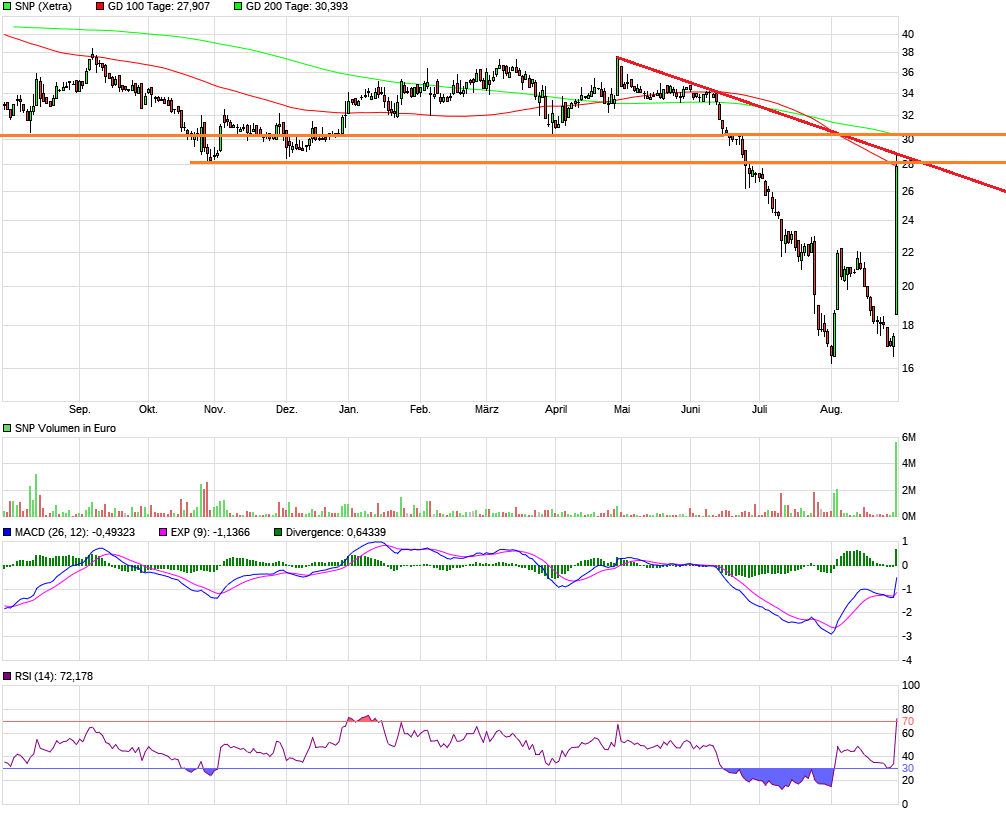Image resolution: width=1006 pixels, height=814 pixels.
Task: Click the tallest green volume bar at right
Action: tap(896, 479)
